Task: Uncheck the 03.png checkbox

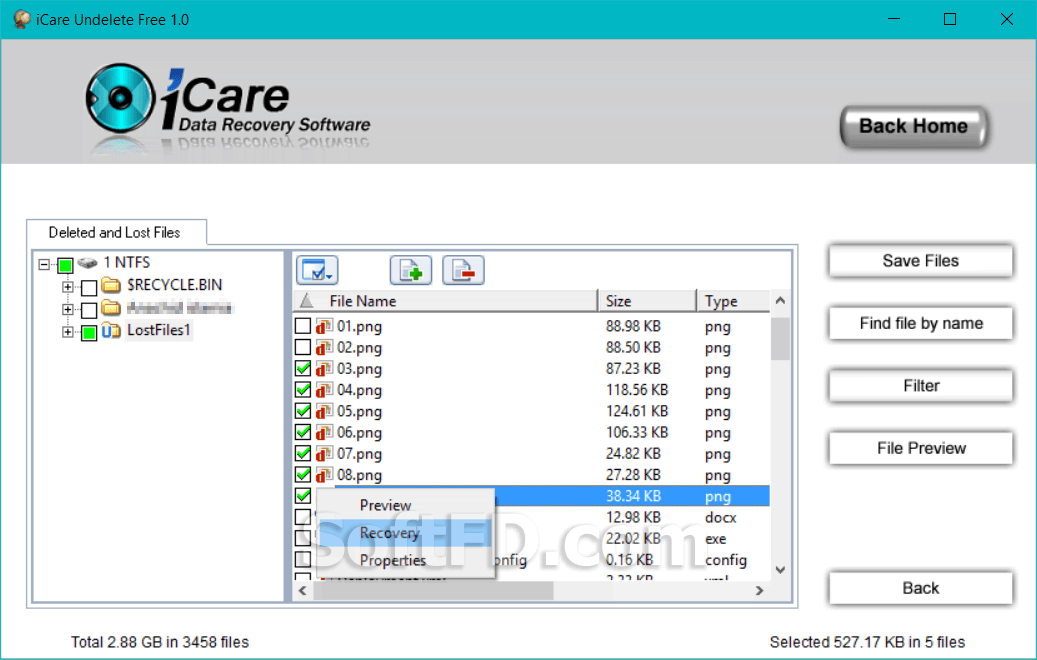Action: coord(303,368)
